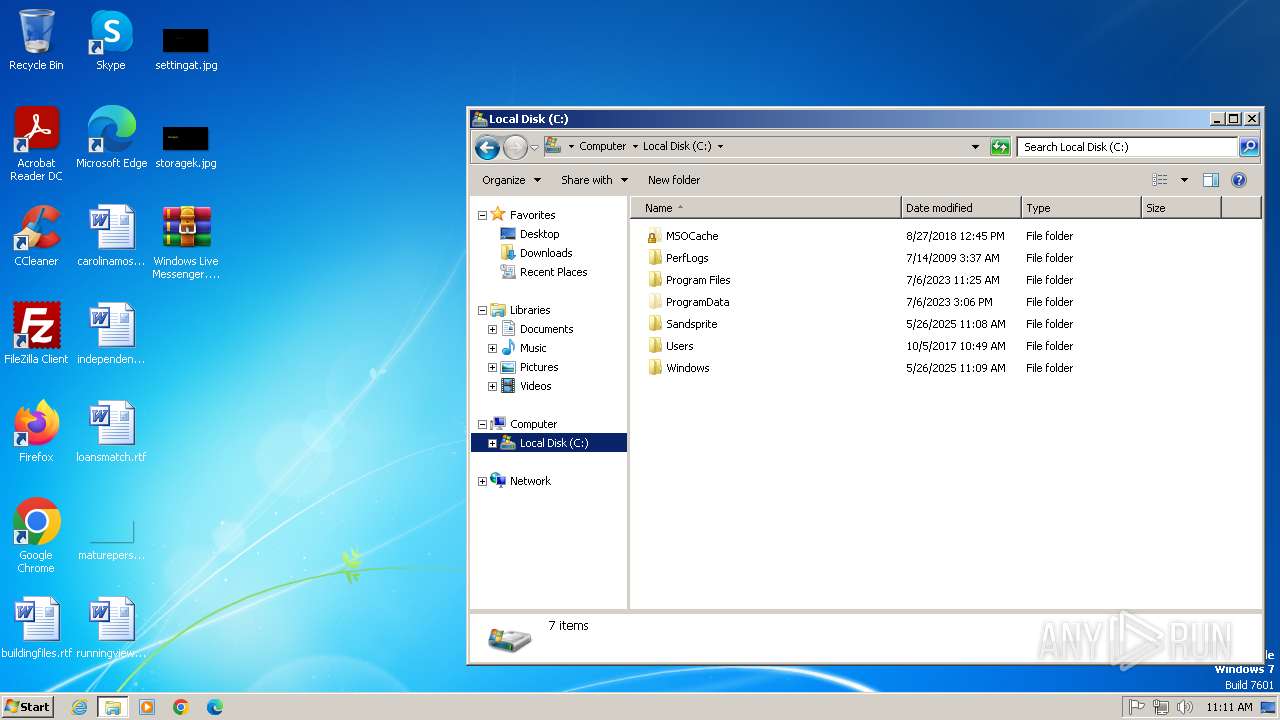The width and height of the screenshot is (1280, 720).
Task: Click the search magnifier icon
Action: (1249, 147)
